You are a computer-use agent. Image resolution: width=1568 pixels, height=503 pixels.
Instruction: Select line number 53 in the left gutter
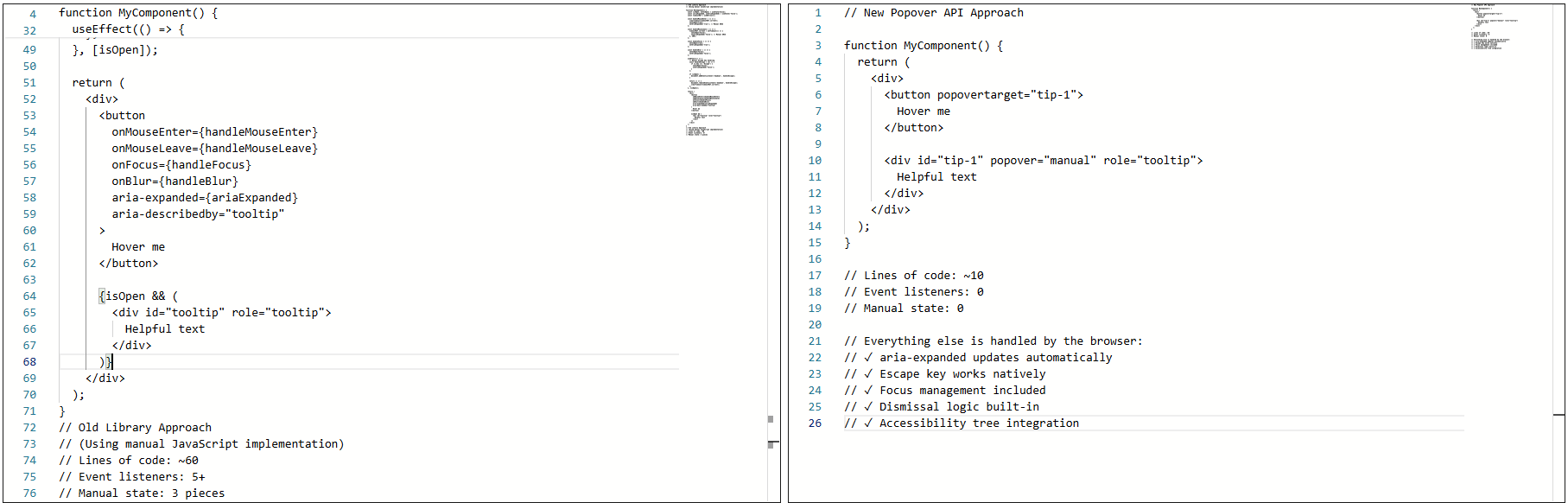30,116
